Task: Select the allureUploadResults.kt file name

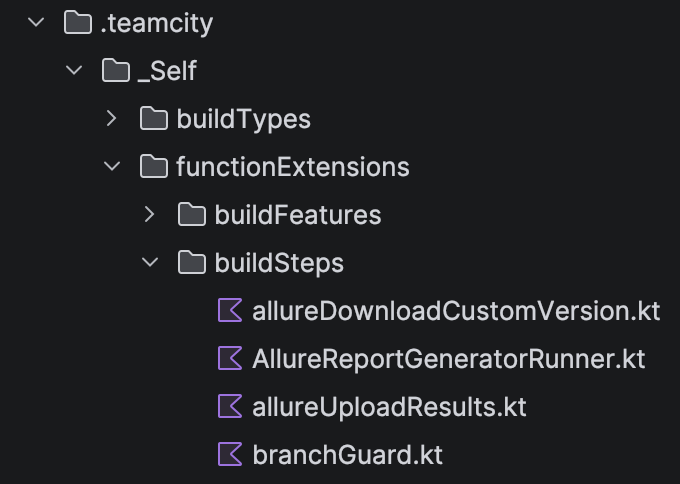Action: 389,407
